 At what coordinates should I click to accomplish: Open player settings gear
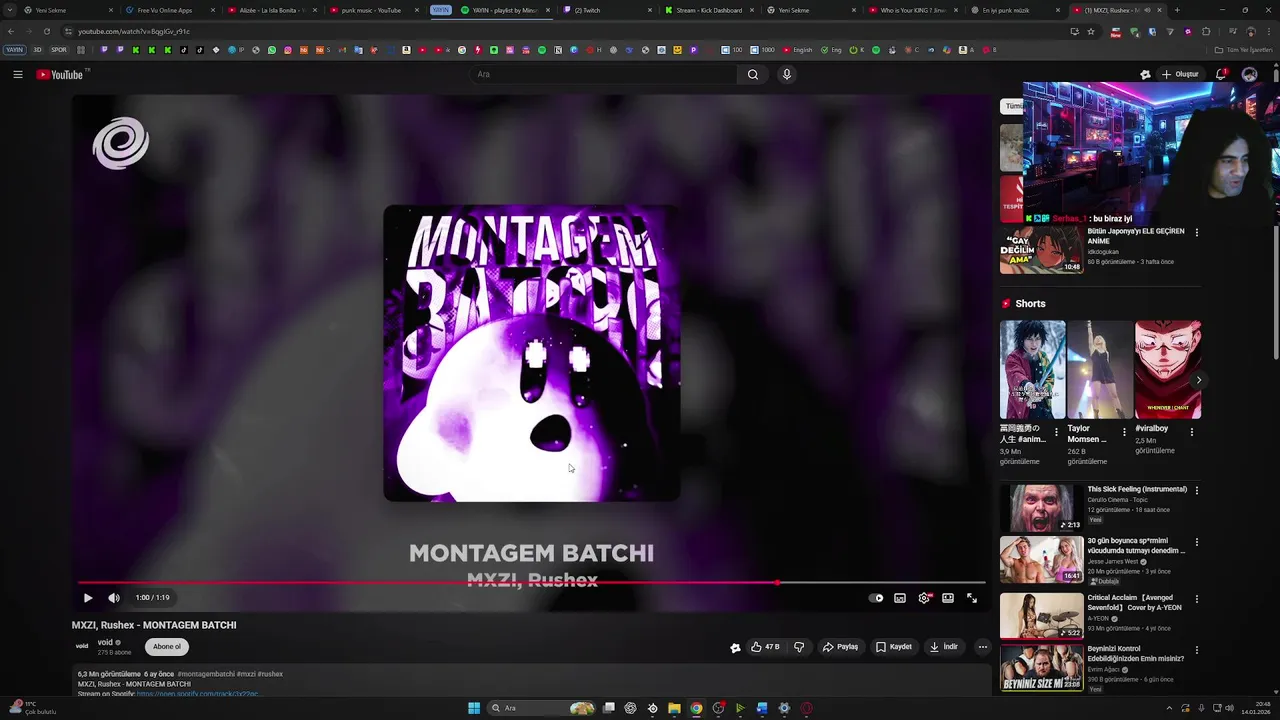(924, 598)
